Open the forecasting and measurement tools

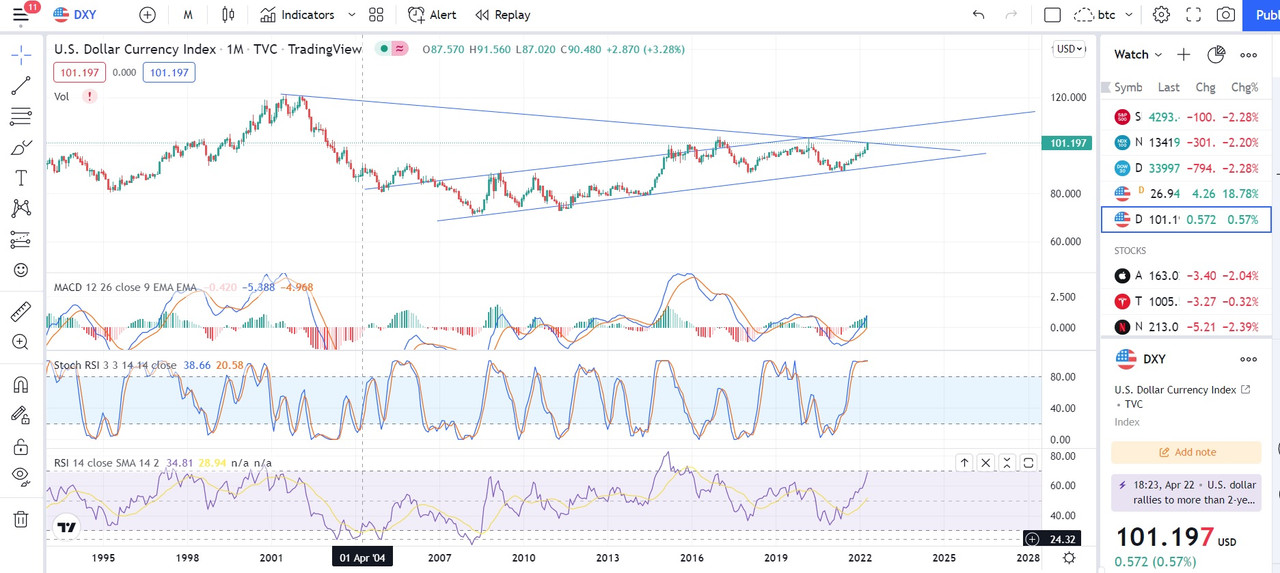pyautogui.click(x=21, y=240)
